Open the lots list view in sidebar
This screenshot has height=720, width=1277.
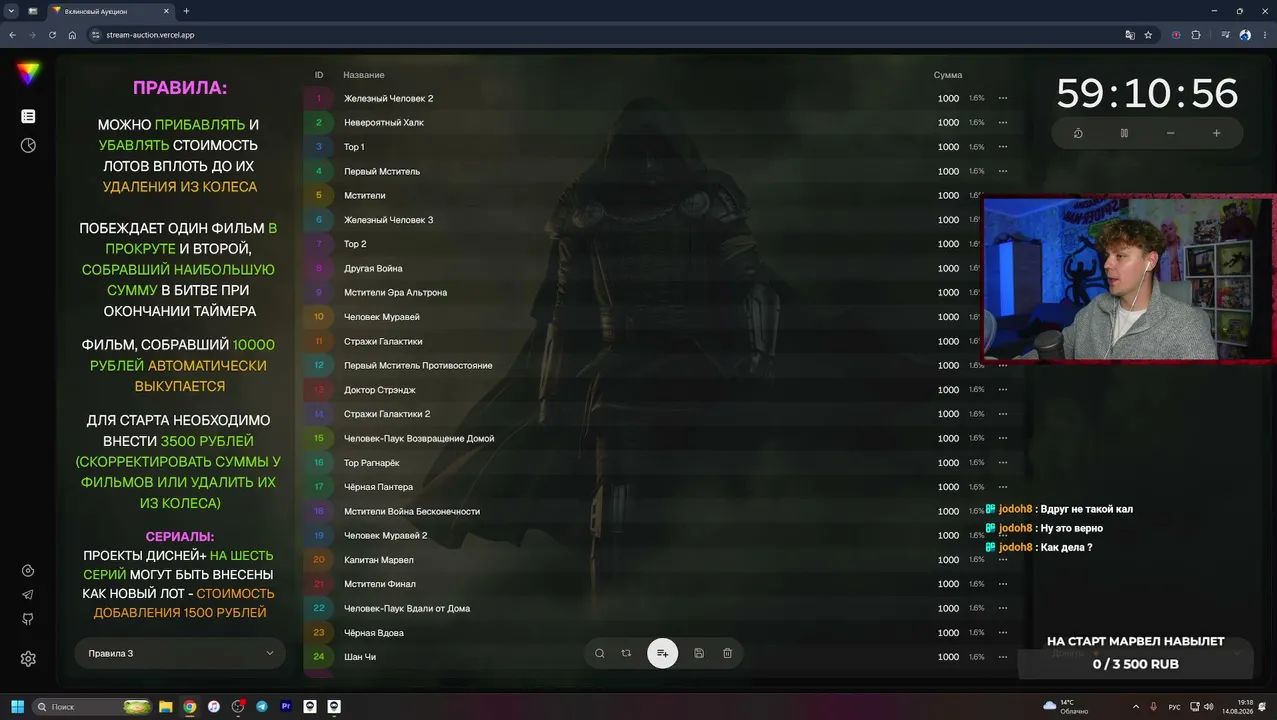click(28, 116)
